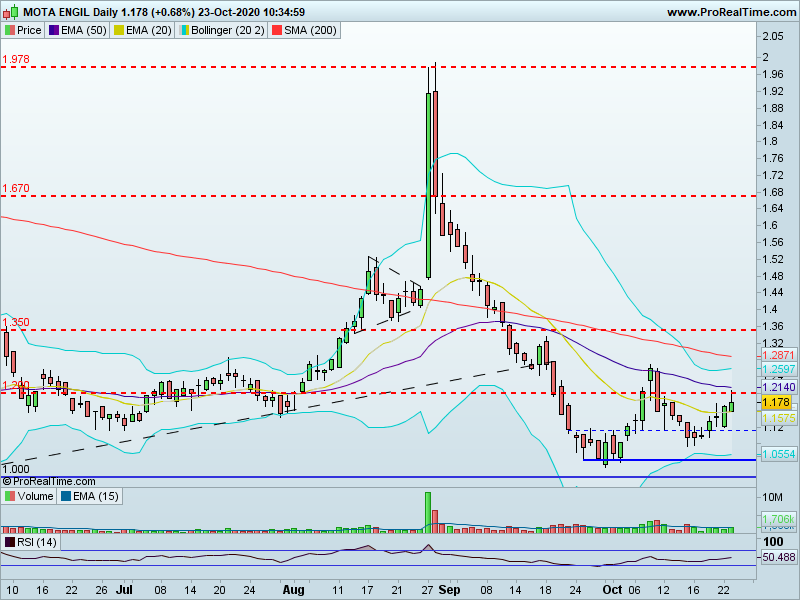Screen dimensions: 800x600
Task: Click the tall green candle of 27 August
Action: 428,185
